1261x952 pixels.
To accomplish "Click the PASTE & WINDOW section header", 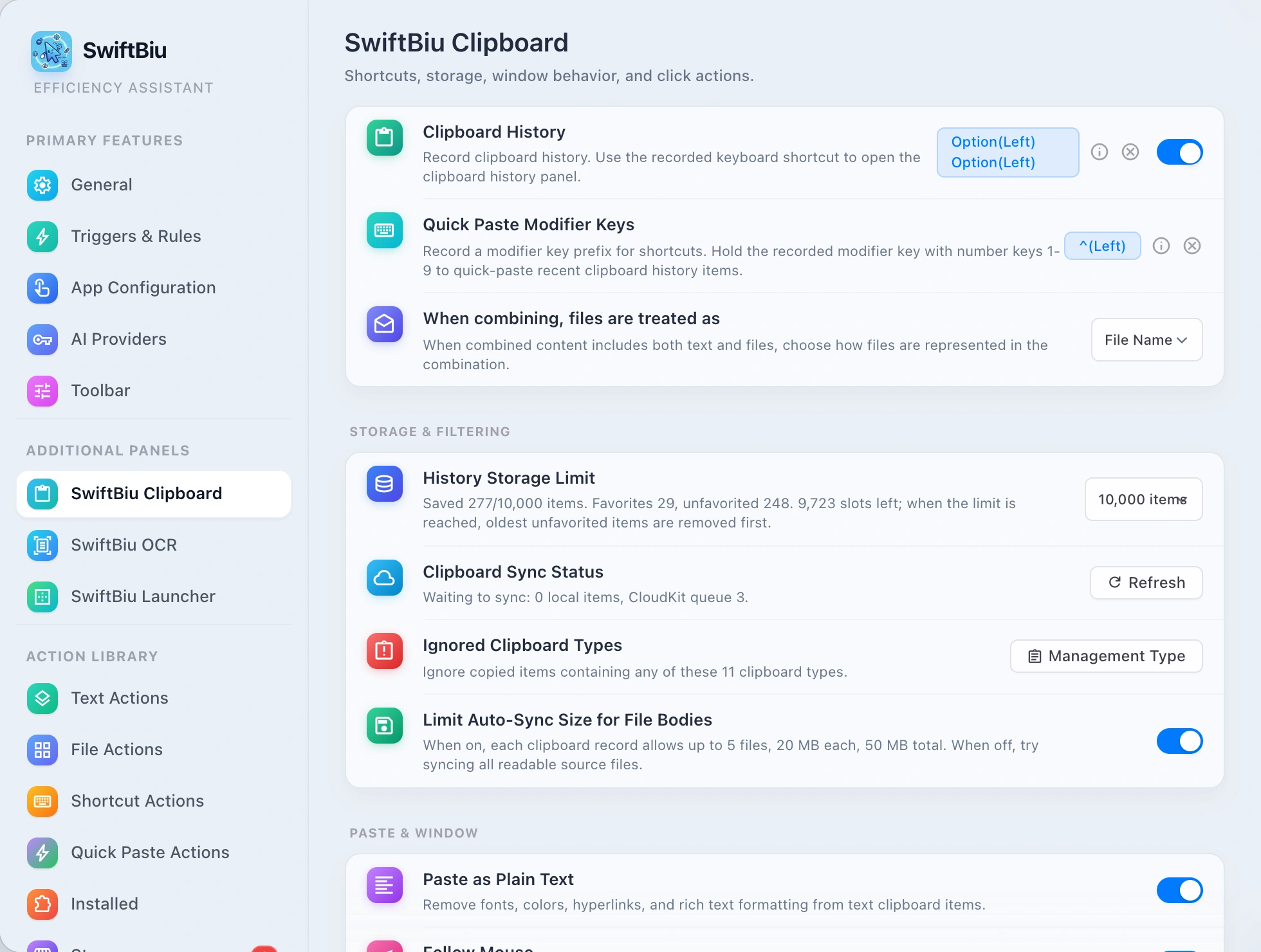I will click(x=414, y=833).
